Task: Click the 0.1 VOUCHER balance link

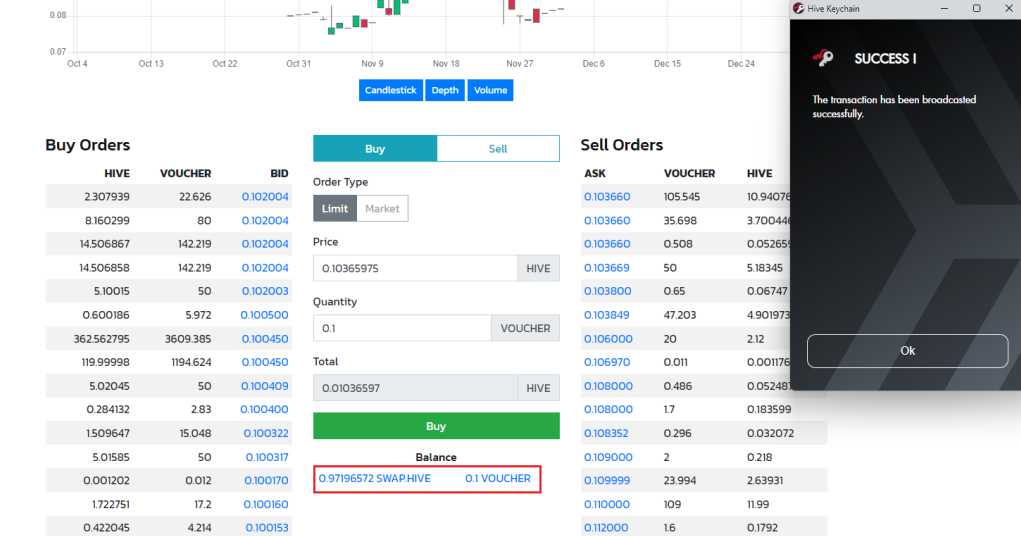Action: tap(497, 479)
